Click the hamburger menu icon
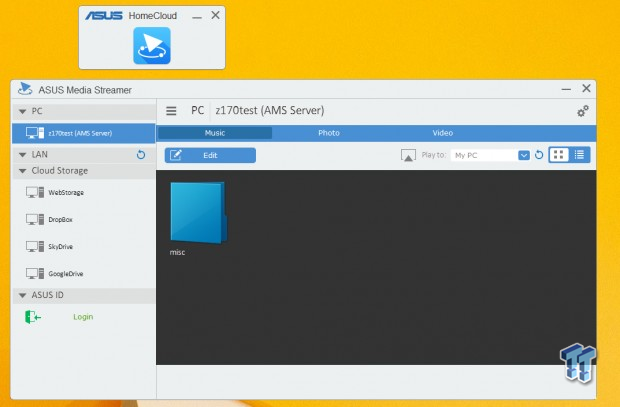 click(172, 111)
